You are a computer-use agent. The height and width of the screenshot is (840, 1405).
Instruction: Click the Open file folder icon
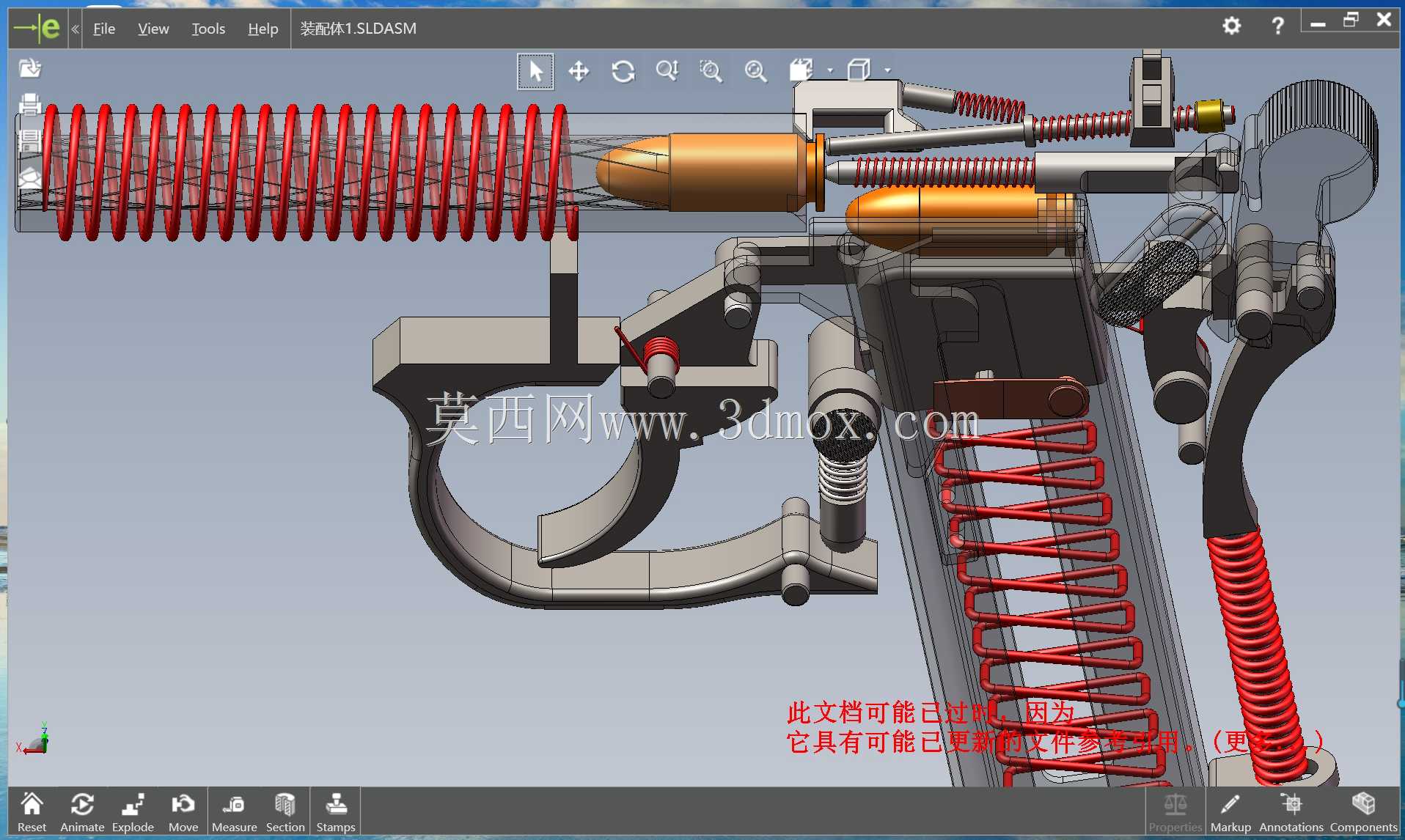30,68
